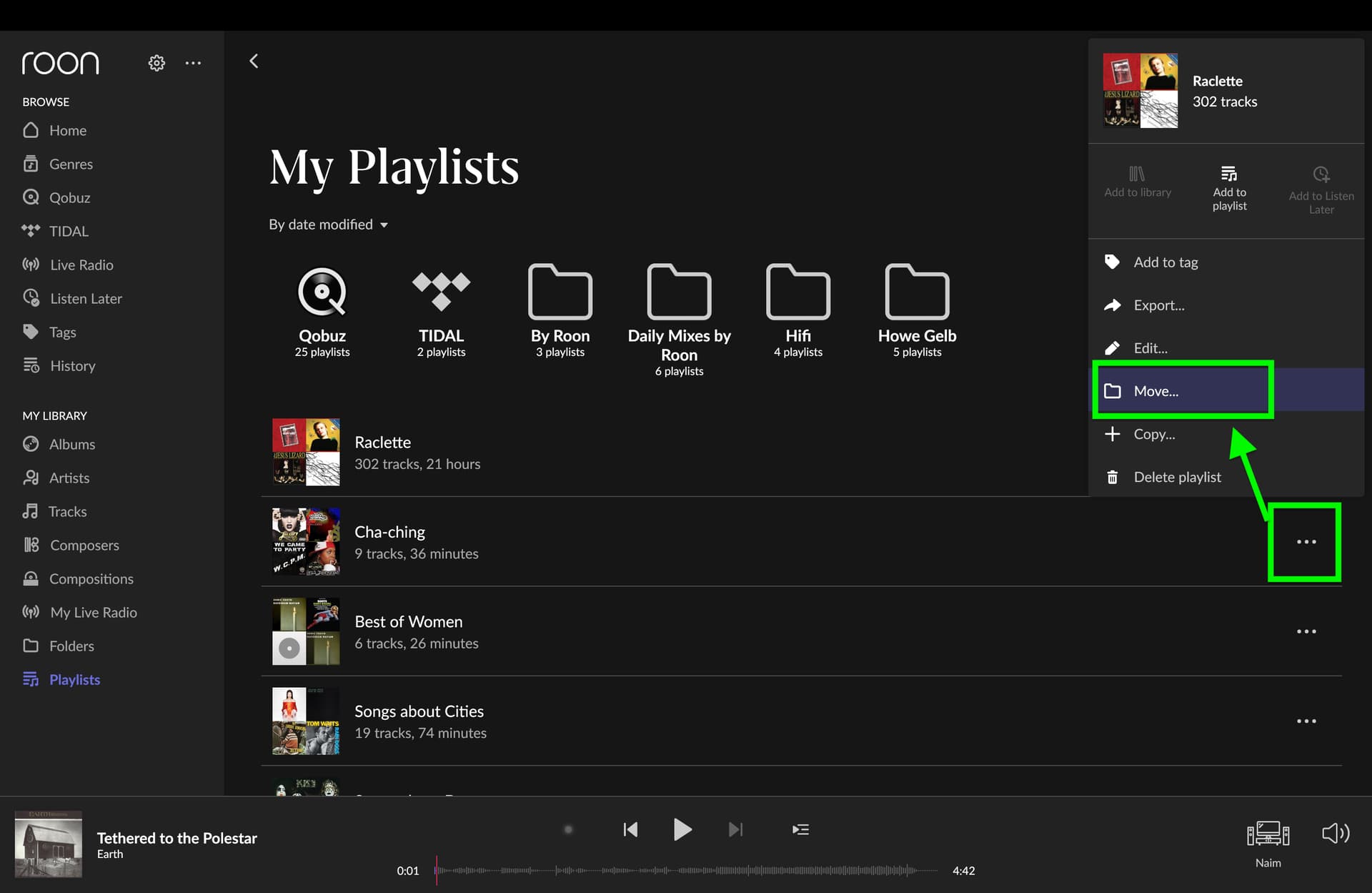Open more options for Songs about Cities
Screen dimensions: 1372x893
click(x=1306, y=721)
